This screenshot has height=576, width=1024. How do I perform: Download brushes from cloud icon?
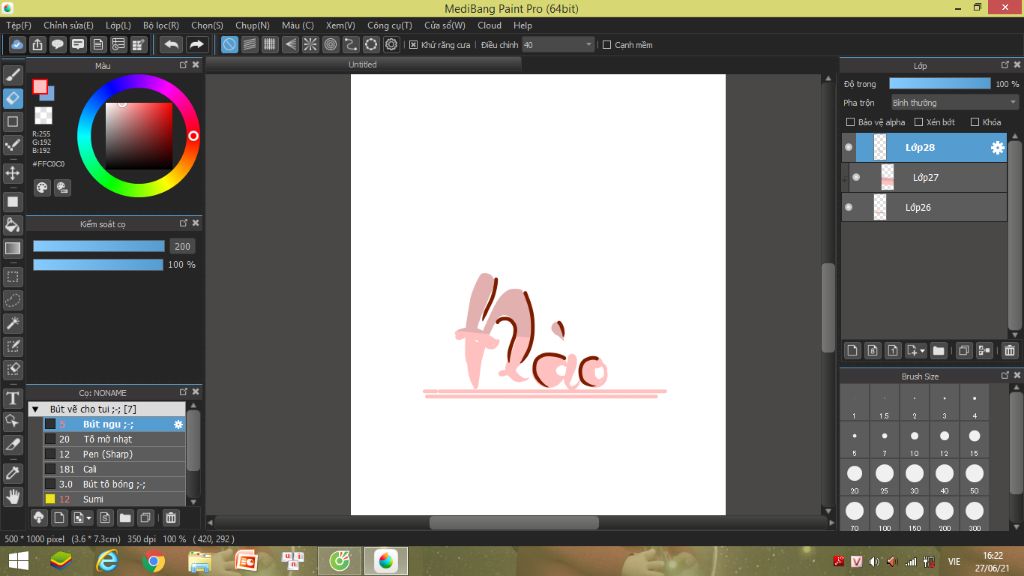(39, 518)
